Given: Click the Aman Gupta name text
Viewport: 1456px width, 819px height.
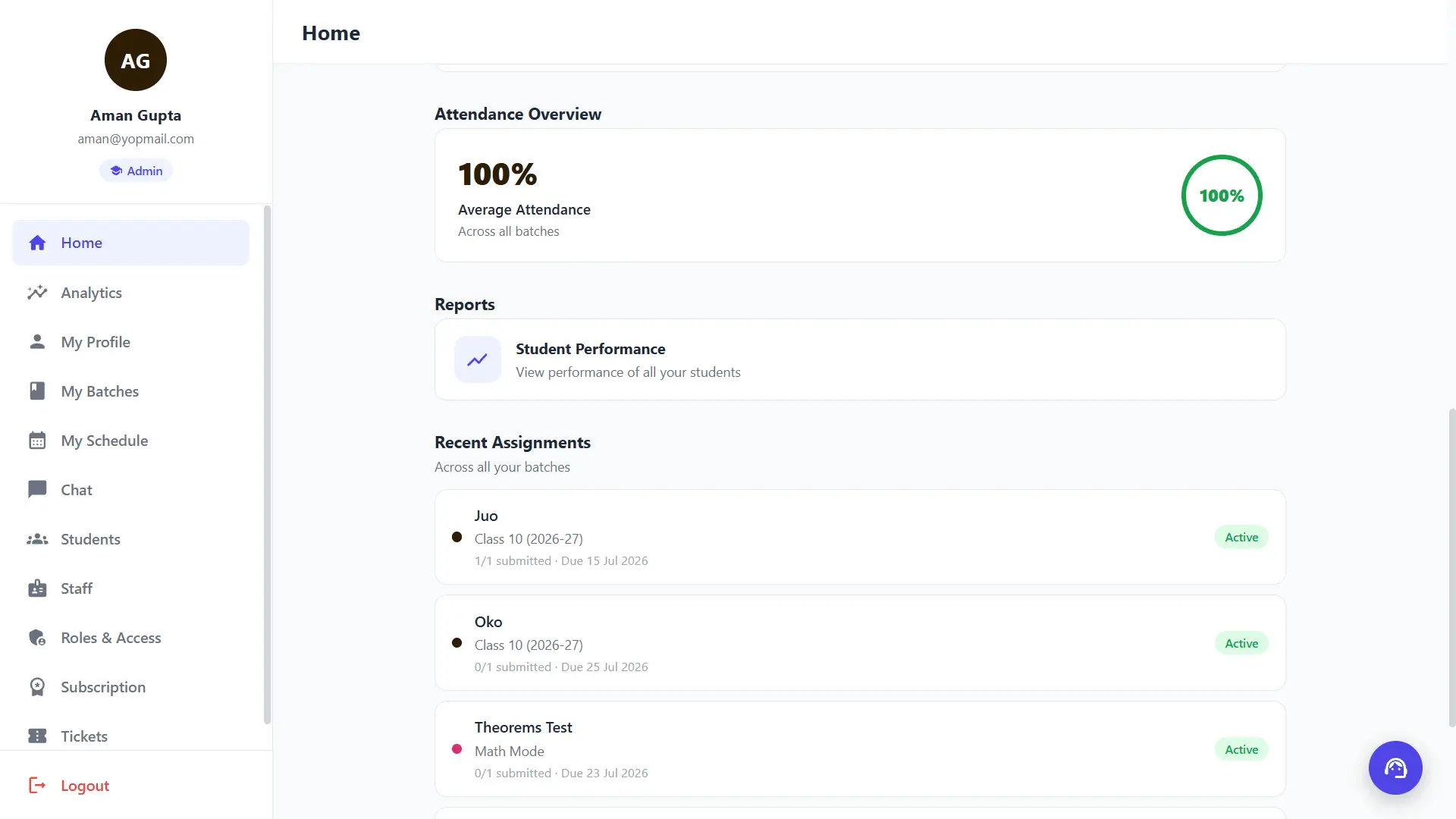Looking at the screenshot, I should coord(136,115).
